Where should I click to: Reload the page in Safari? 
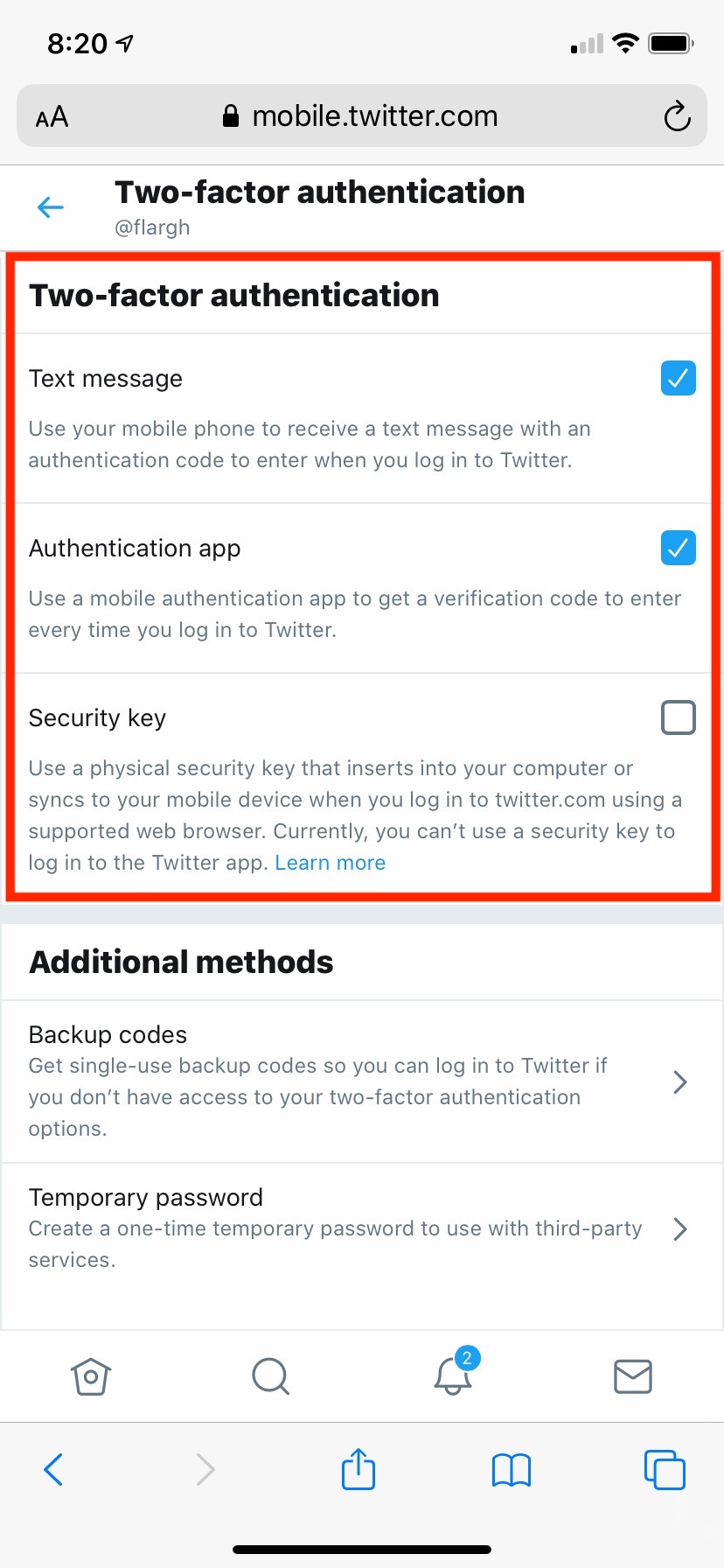677,116
